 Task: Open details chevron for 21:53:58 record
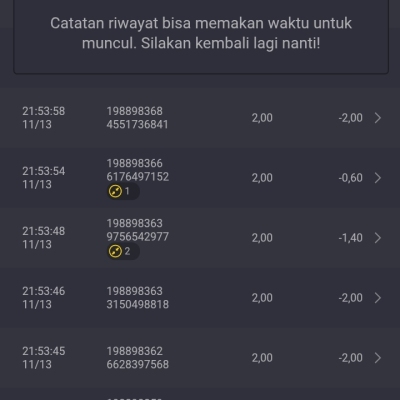378,118
